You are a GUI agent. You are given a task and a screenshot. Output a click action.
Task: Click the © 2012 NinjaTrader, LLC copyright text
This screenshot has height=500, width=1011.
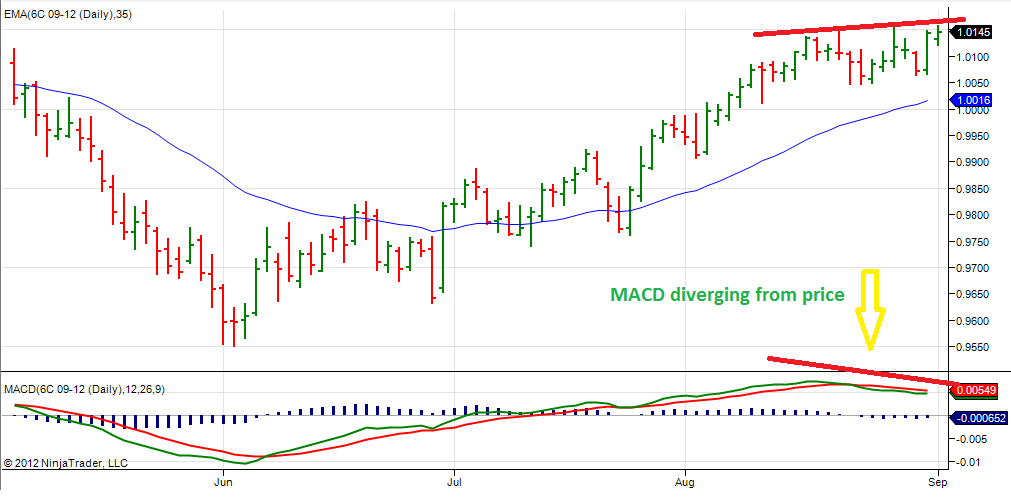tap(65, 463)
